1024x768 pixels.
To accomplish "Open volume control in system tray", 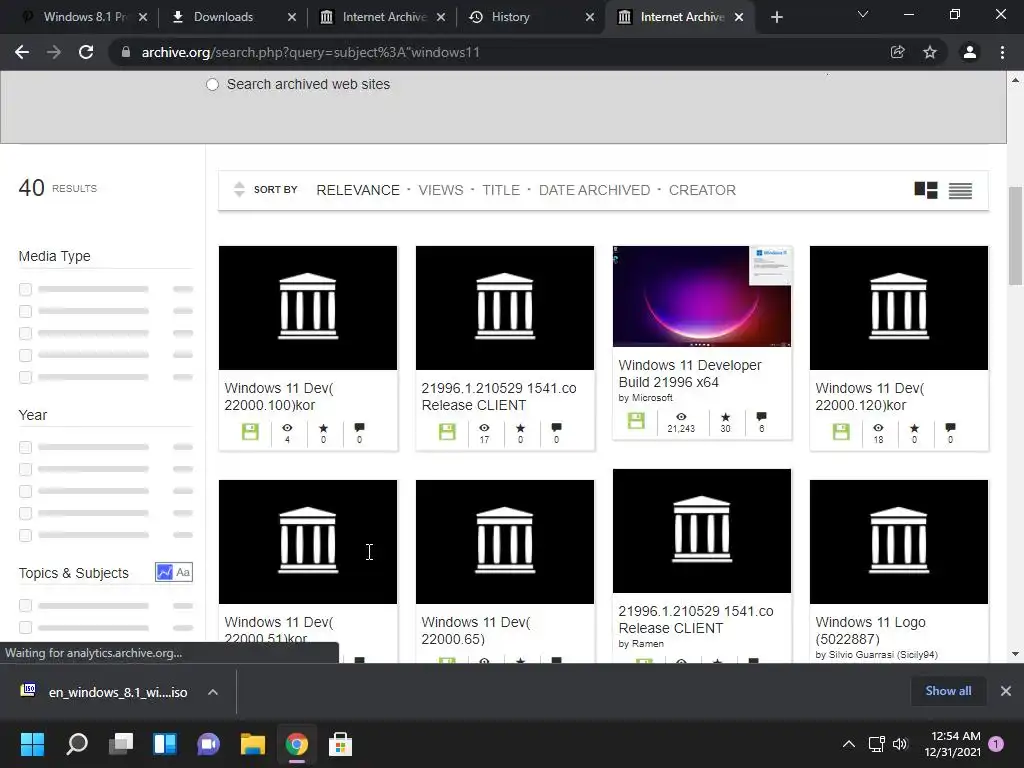I will (x=900, y=744).
